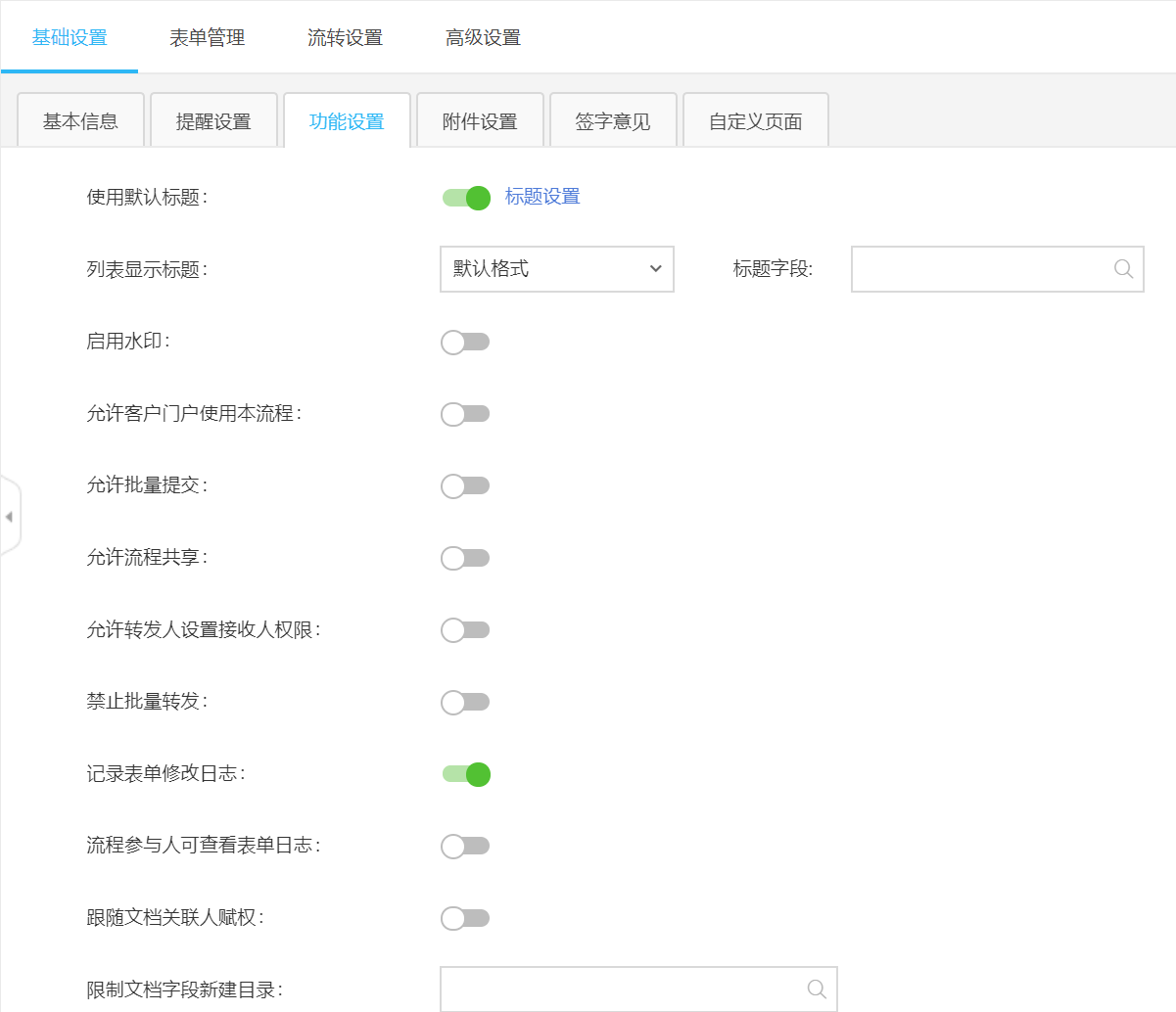
Task: Disable the 使用默认标题 toggle
Action: coord(466,198)
